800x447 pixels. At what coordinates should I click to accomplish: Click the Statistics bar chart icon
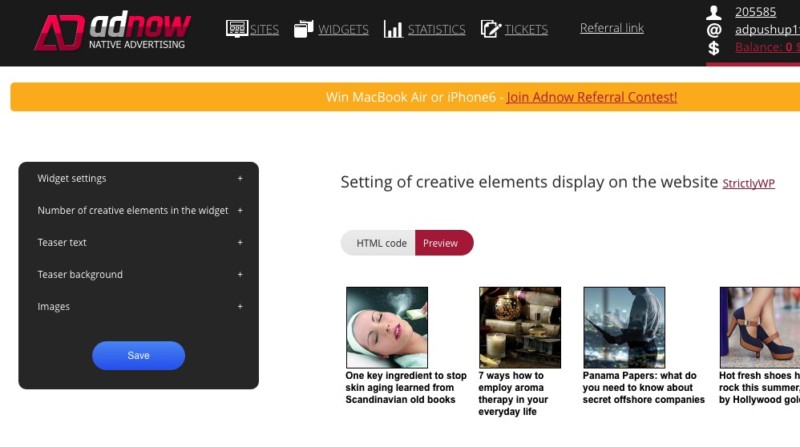(393, 29)
